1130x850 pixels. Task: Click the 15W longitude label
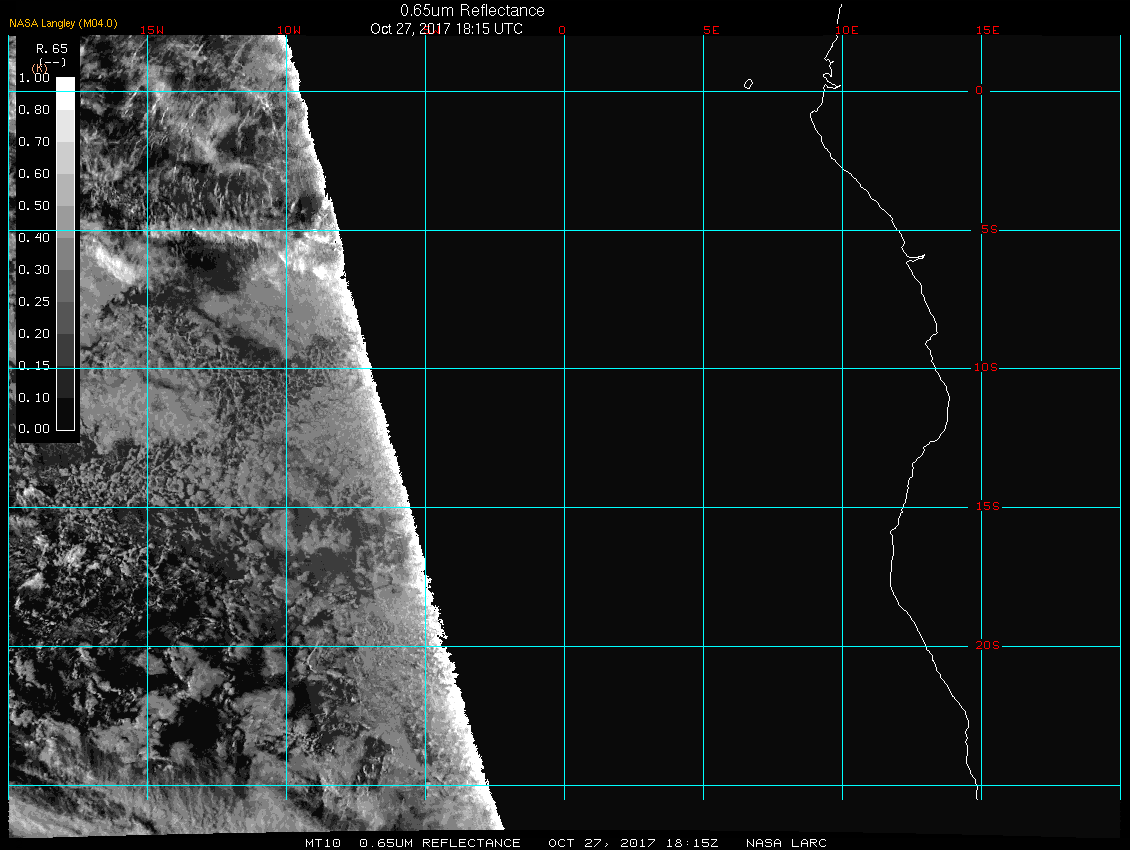(x=152, y=30)
